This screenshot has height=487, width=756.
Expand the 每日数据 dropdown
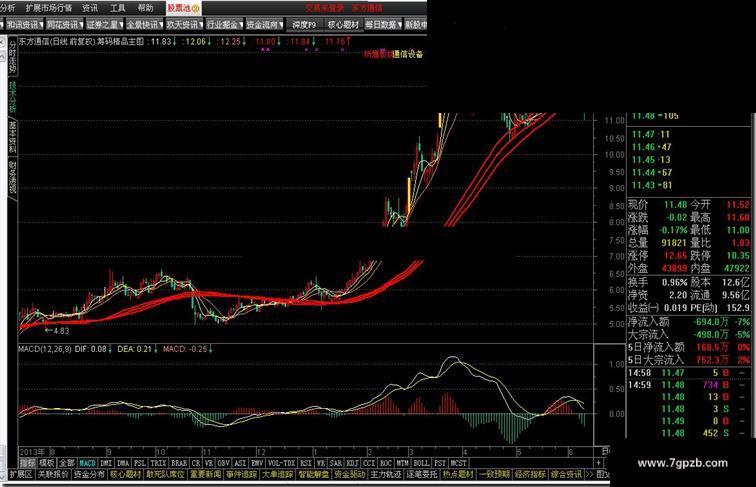tap(383, 24)
